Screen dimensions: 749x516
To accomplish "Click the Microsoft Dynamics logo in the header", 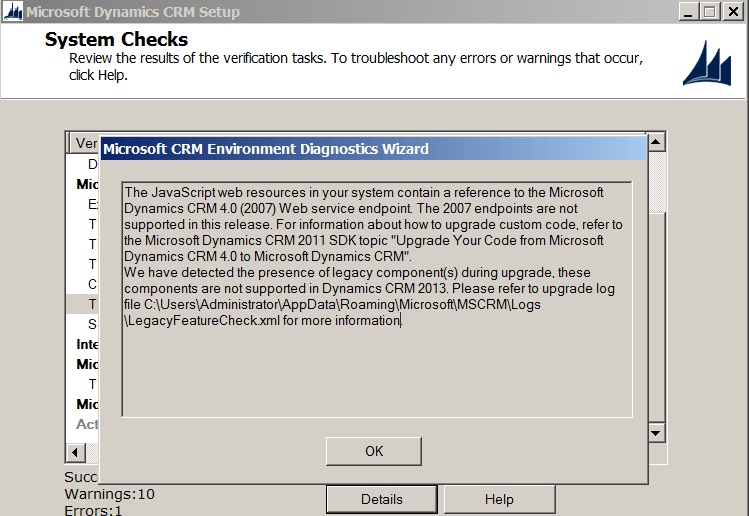I will (706, 64).
